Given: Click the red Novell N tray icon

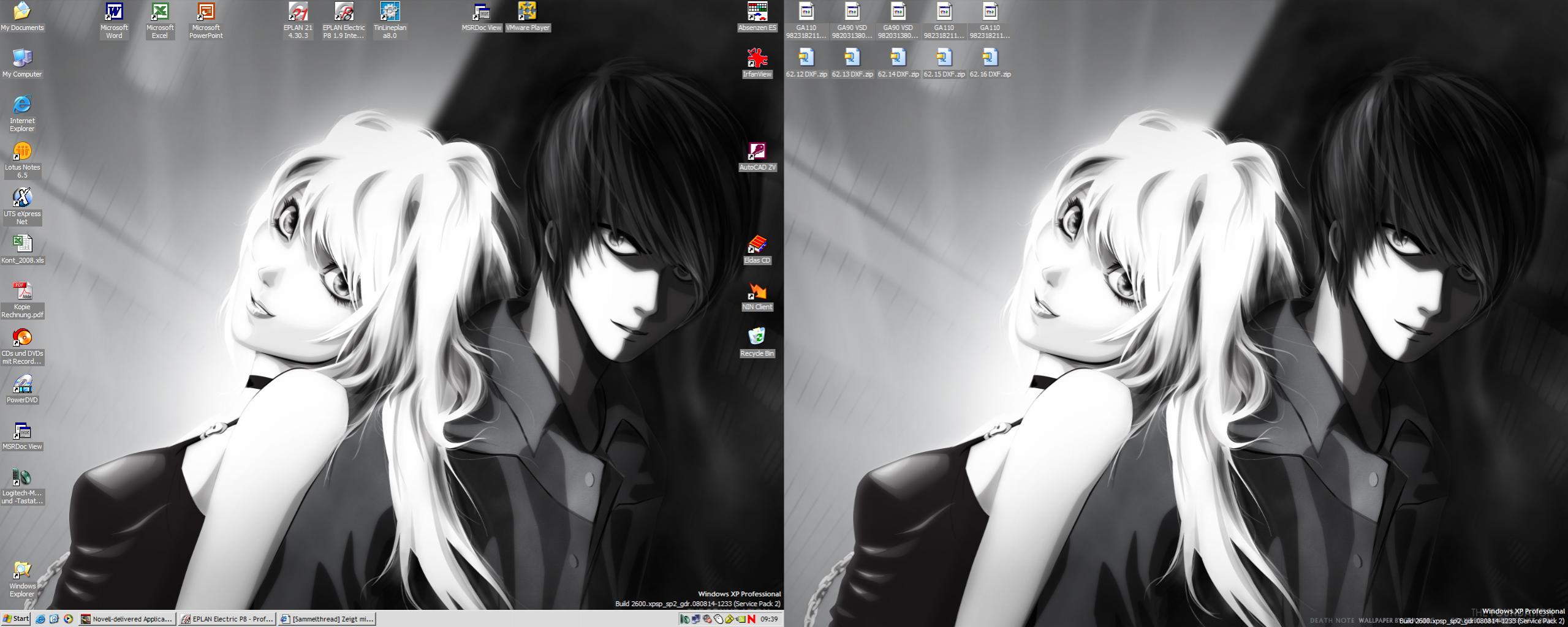Looking at the screenshot, I should [x=751, y=619].
